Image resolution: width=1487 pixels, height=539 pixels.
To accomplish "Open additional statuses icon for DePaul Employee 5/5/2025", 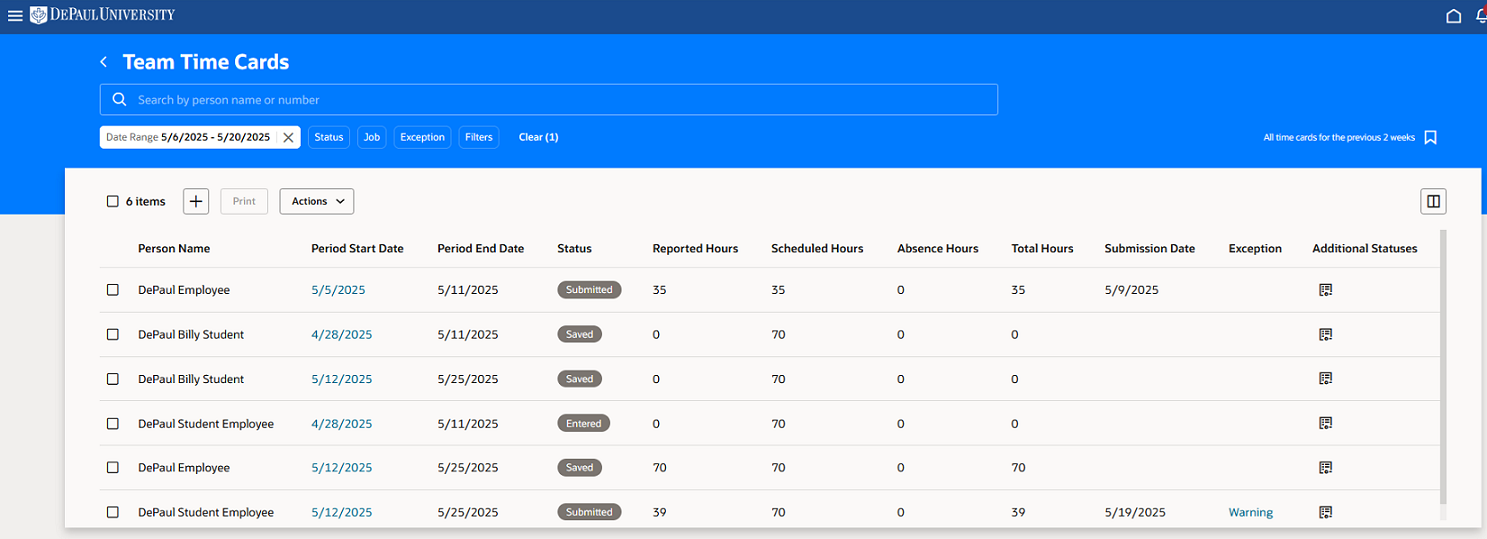I will [x=1325, y=290].
